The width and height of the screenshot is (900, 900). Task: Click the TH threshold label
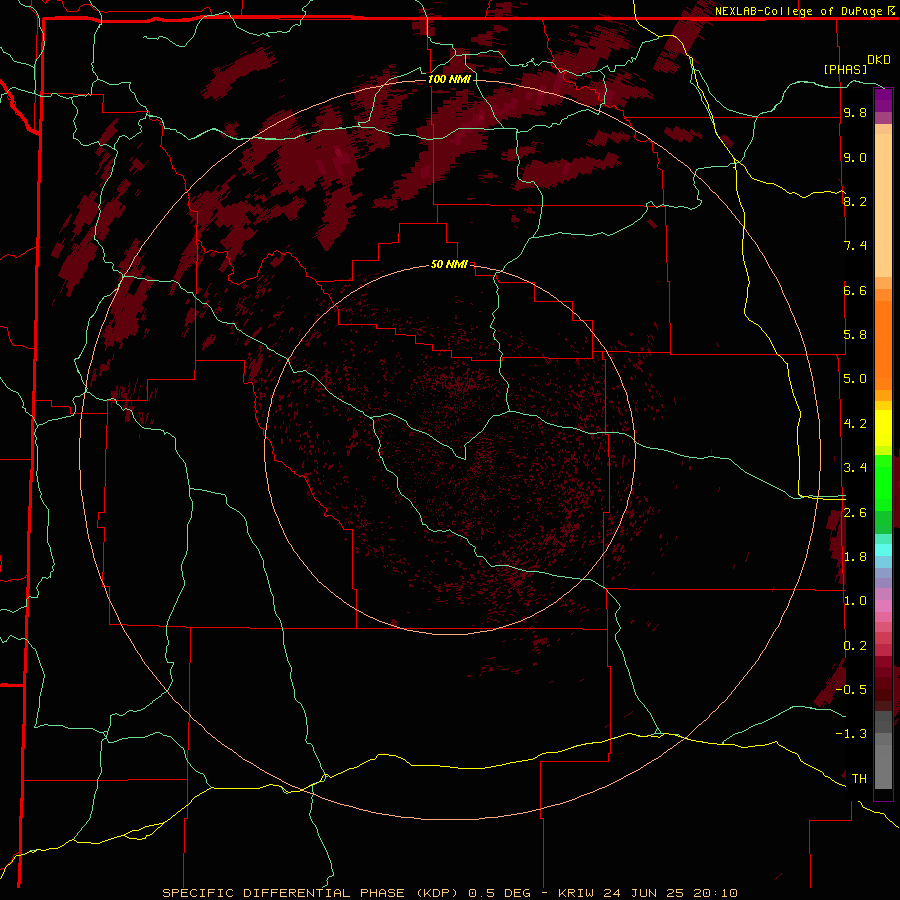pyautogui.click(x=859, y=779)
